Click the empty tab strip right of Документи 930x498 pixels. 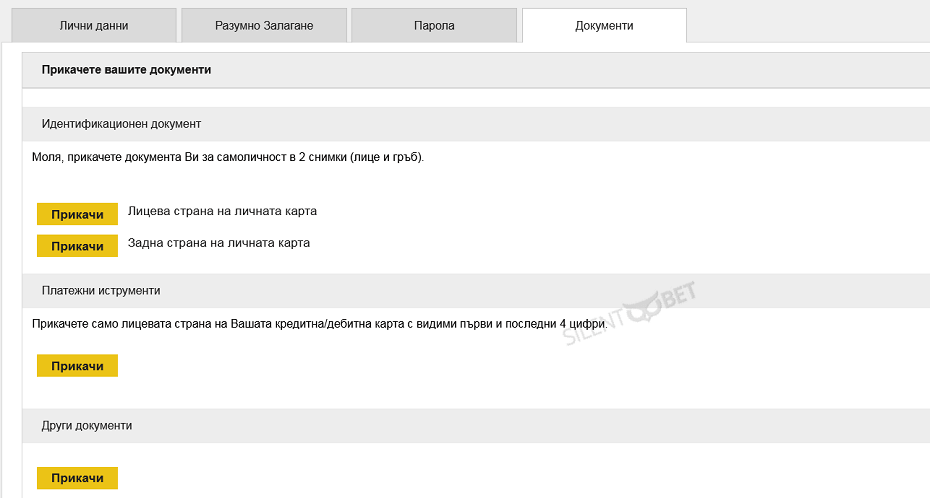(x=808, y=26)
